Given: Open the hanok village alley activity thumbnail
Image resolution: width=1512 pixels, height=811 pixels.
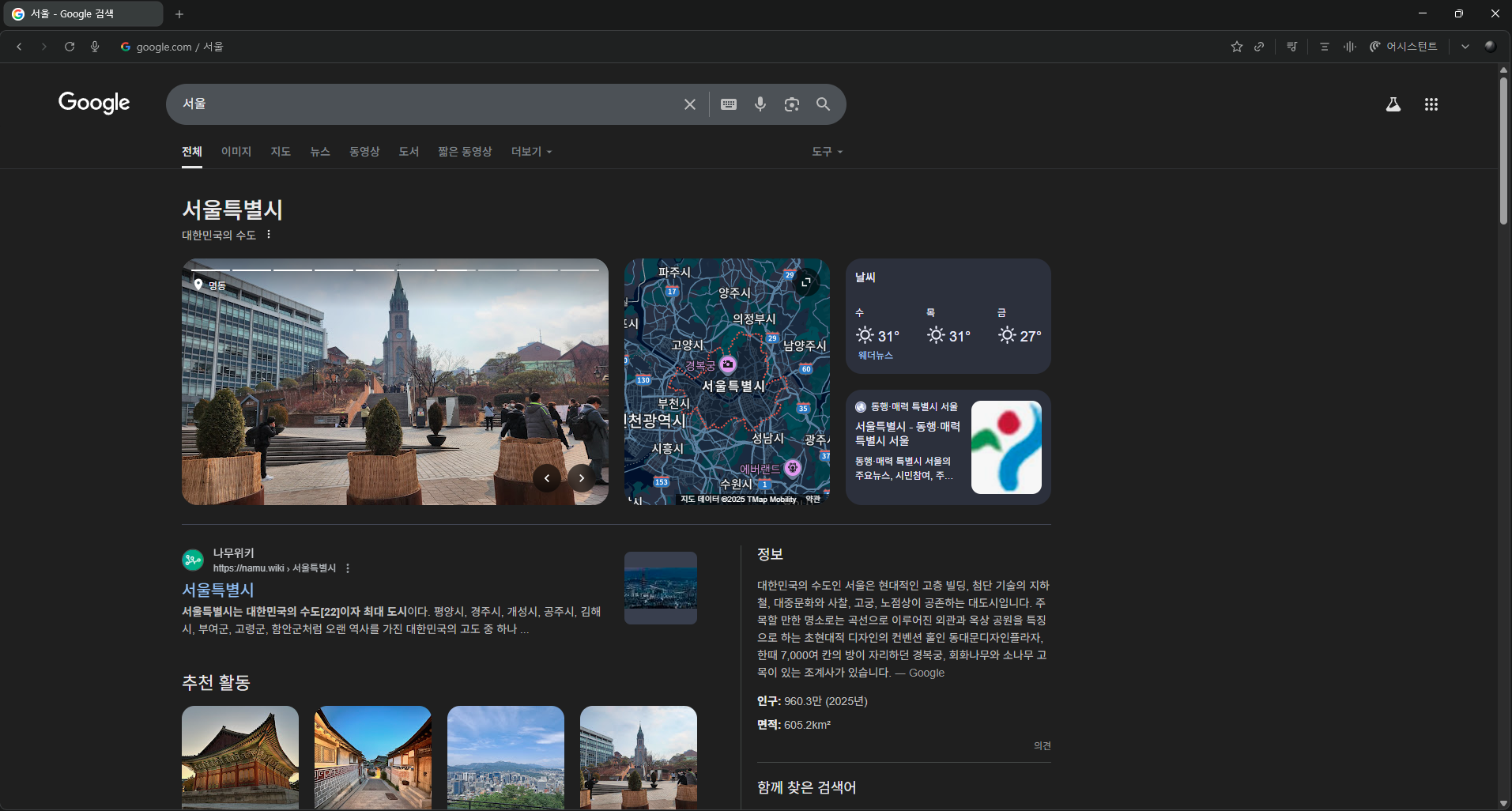Looking at the screenshot, I should pyautogui.click(x=373, y=757).
